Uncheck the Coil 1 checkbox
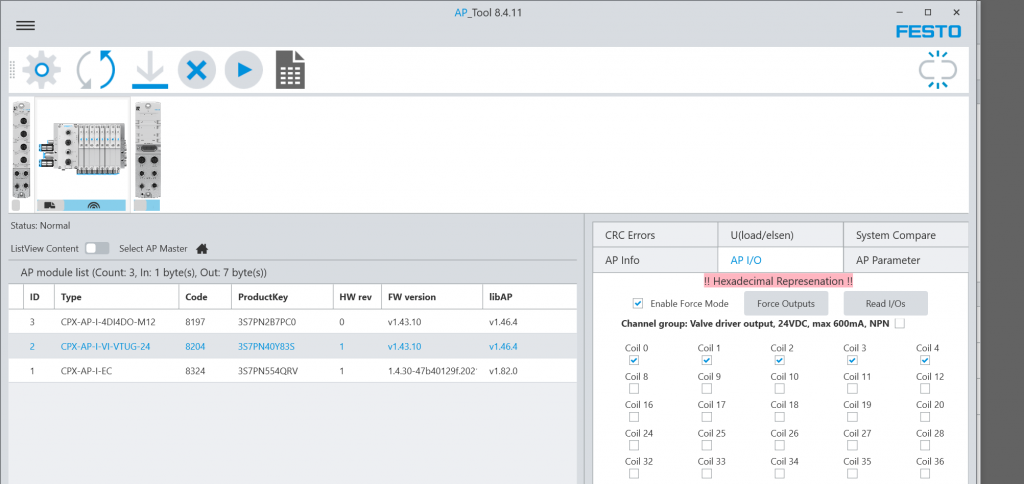Image resolution: width=1024 pixels, height=484 pixels. coord(707,360)
